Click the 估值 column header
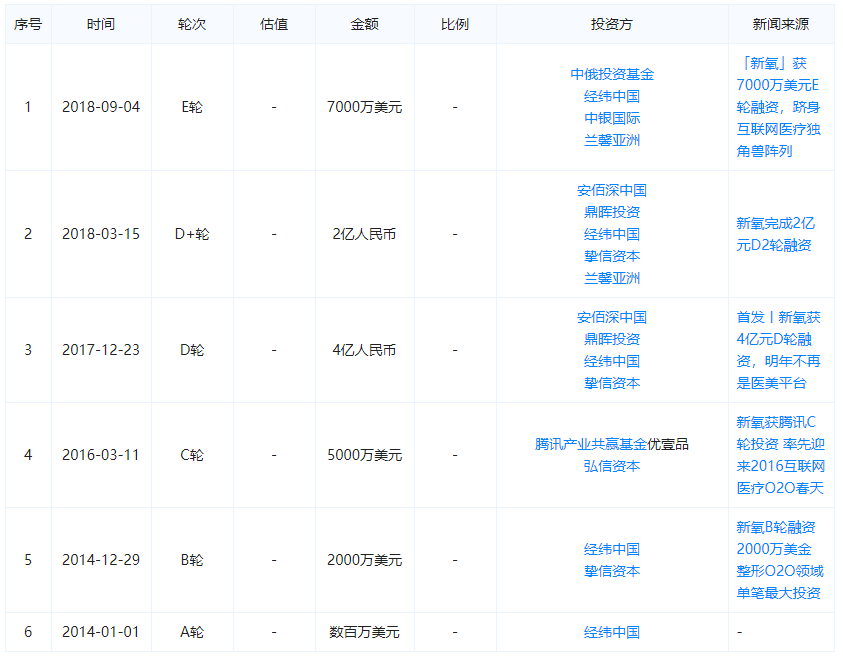 (274, 24)
